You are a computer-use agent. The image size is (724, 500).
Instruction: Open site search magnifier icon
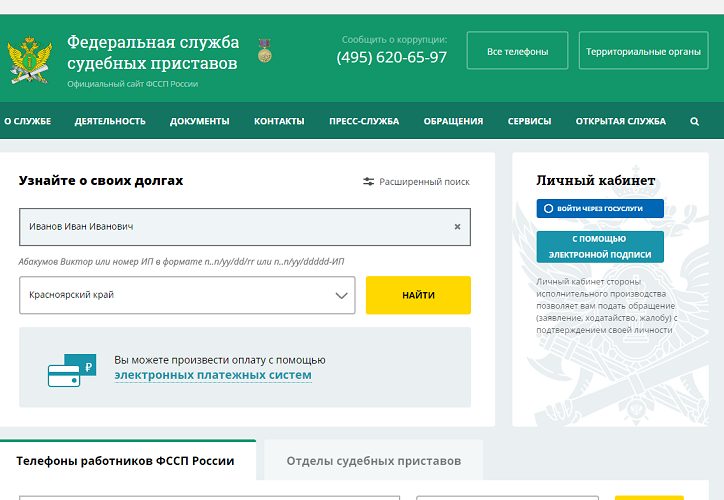[x=694, y=121]
